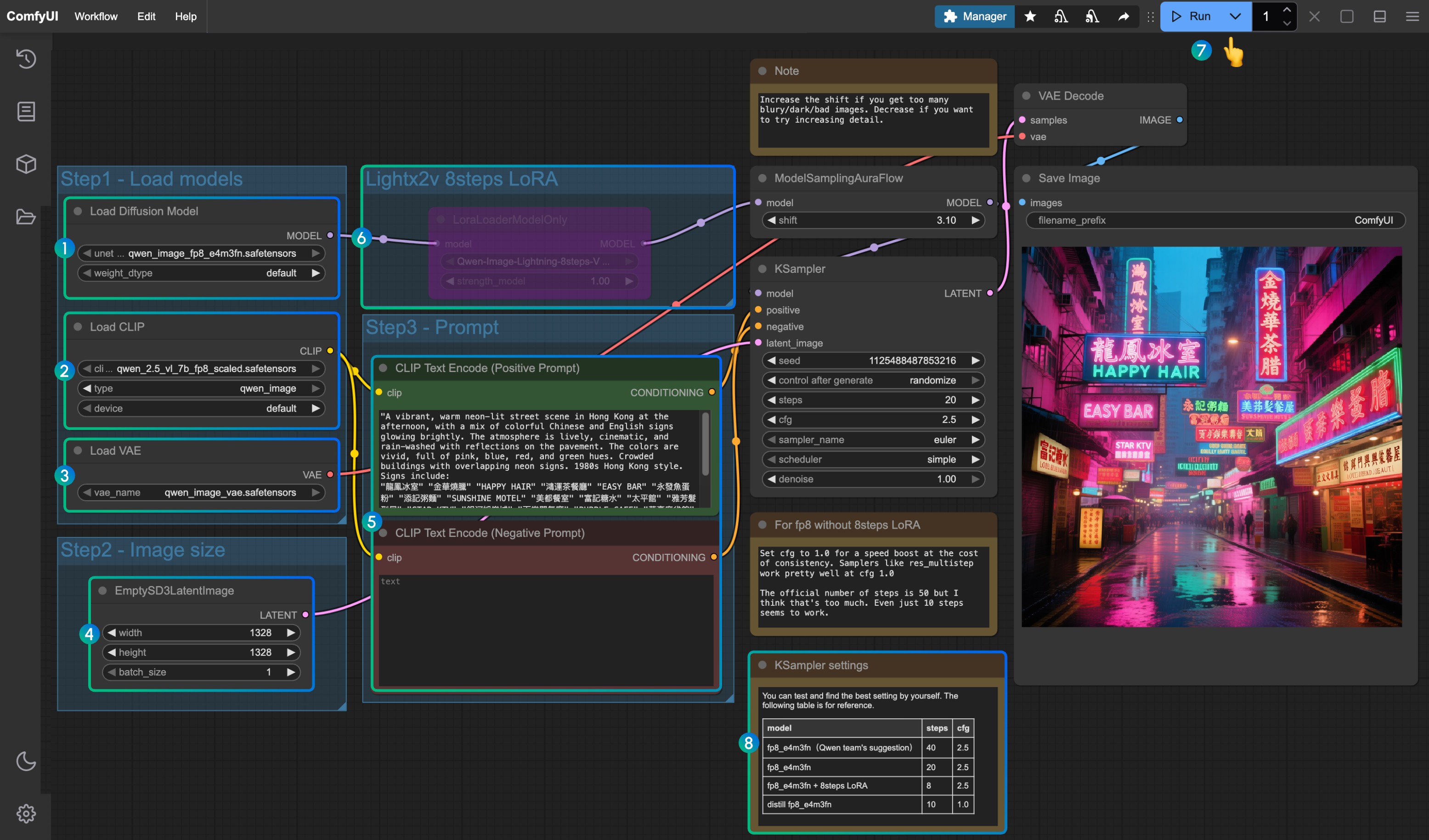Click the generated Hong Kong street image

point(1211,436)
